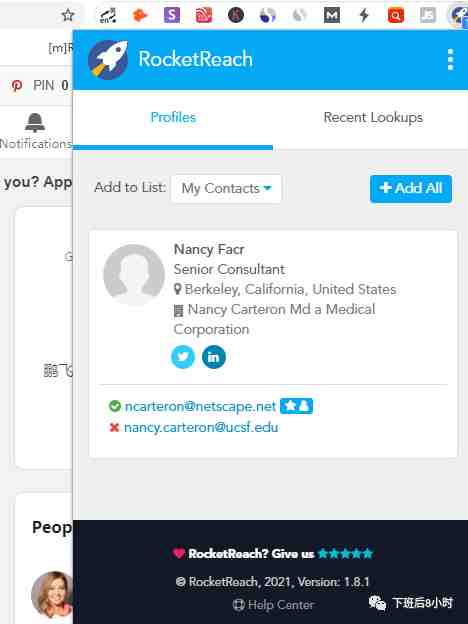Click the five-star rating stars

point(345,553)
